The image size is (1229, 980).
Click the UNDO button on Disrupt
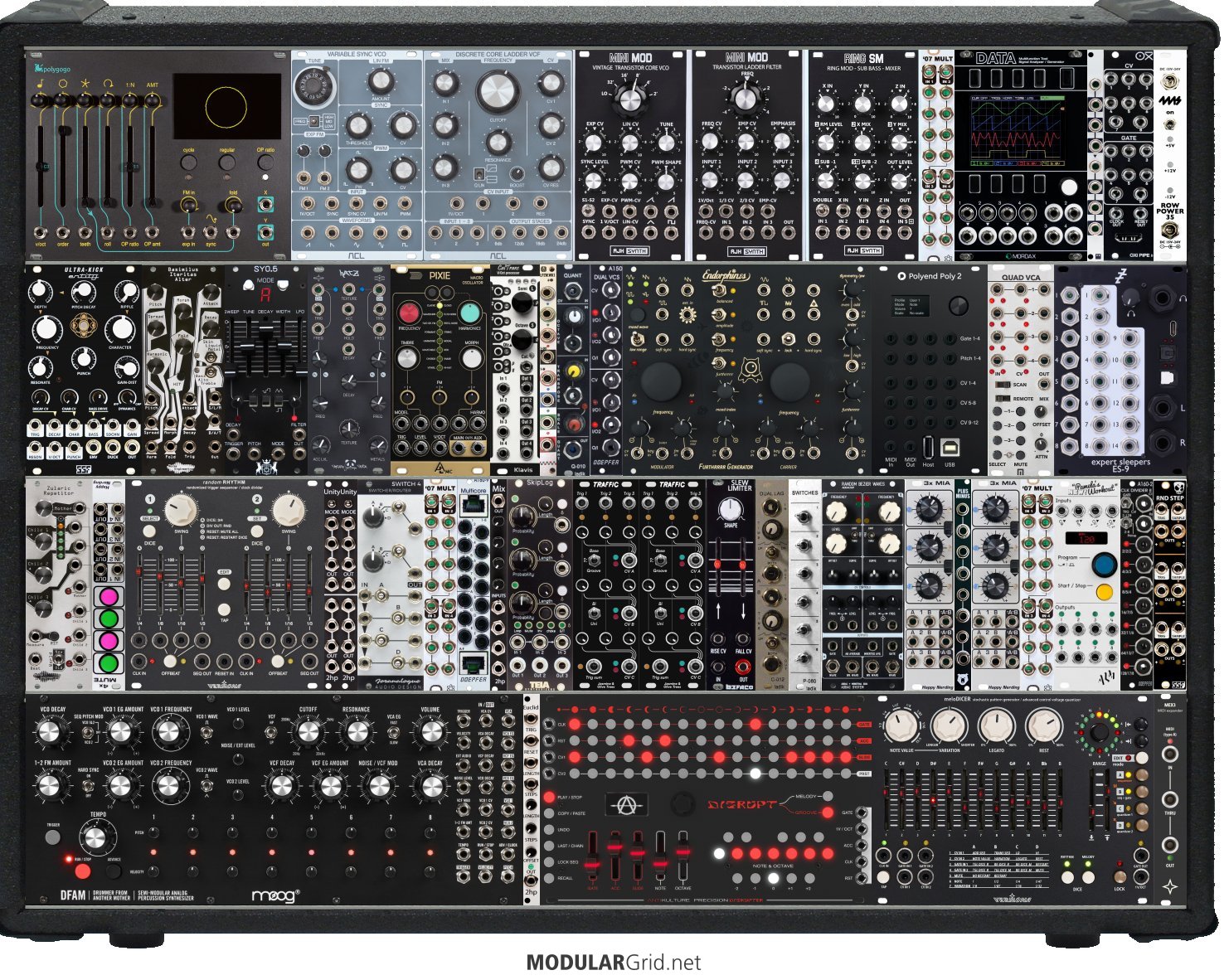(x=550, y=829)
